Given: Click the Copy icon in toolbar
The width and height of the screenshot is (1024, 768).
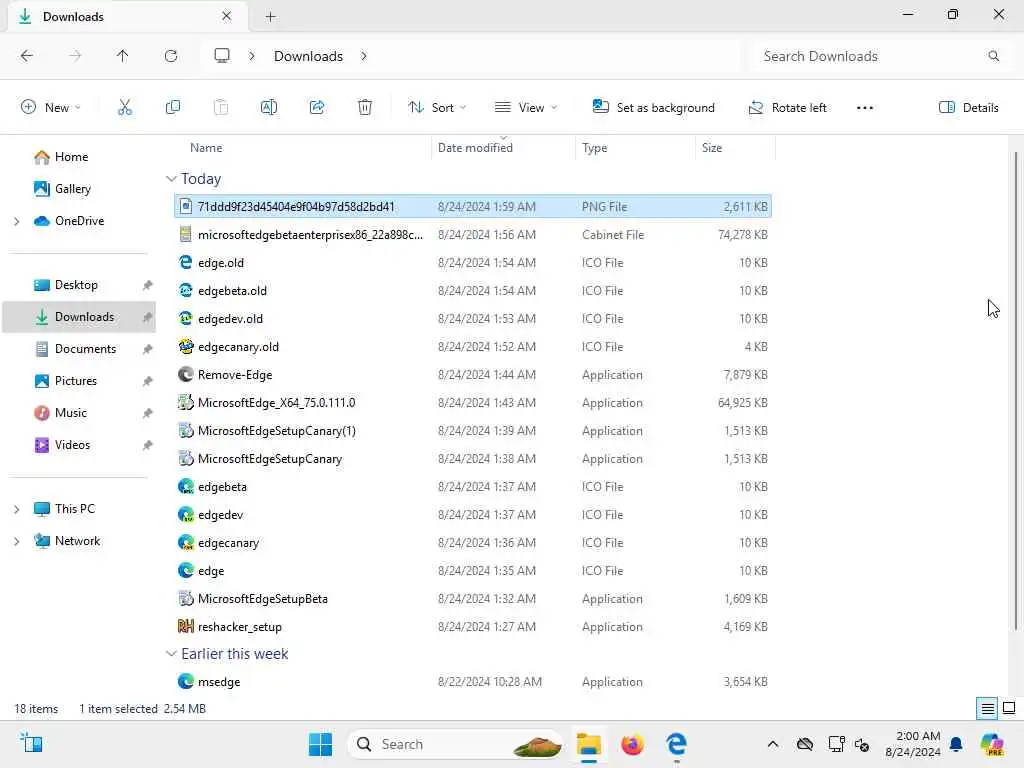Looking at the screenshot, I should tap(172, 108).
